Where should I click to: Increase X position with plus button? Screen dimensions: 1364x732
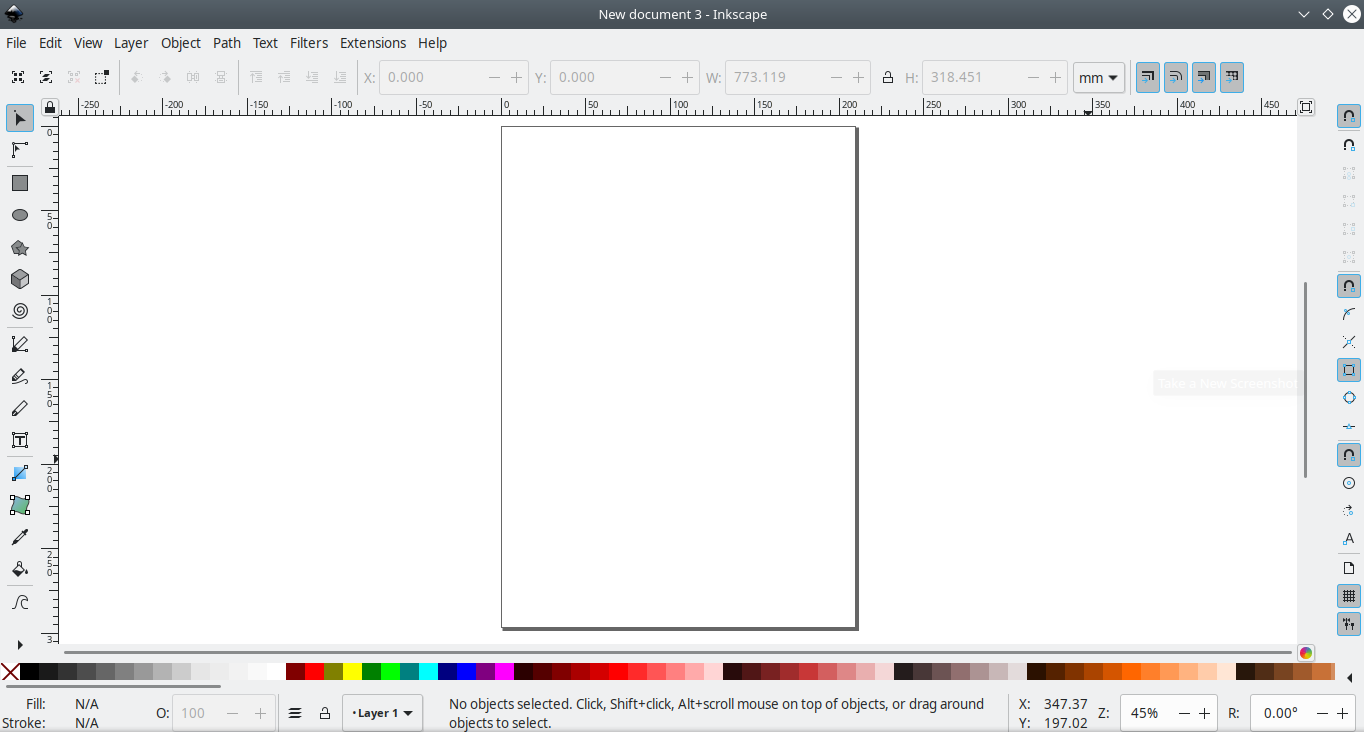click(517, 77)
